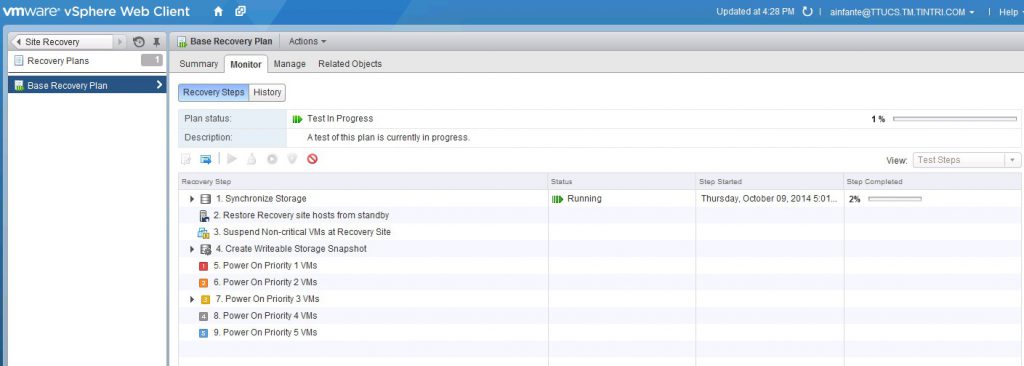The height and width of the screenshot is (366, 1024).
Task: Click the 'Updated at 4:28 PM' text
Action: 755,12
